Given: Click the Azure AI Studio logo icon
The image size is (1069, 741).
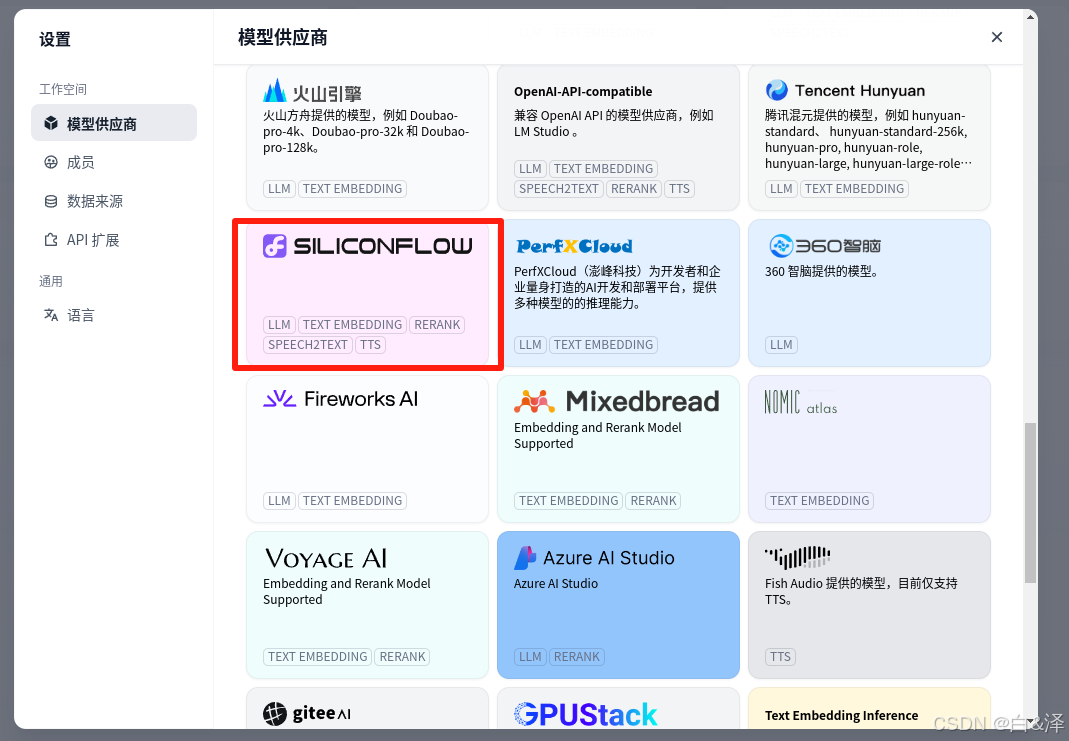Looking at the screenshot, I should pyautogui.click(x=525, y=558).
